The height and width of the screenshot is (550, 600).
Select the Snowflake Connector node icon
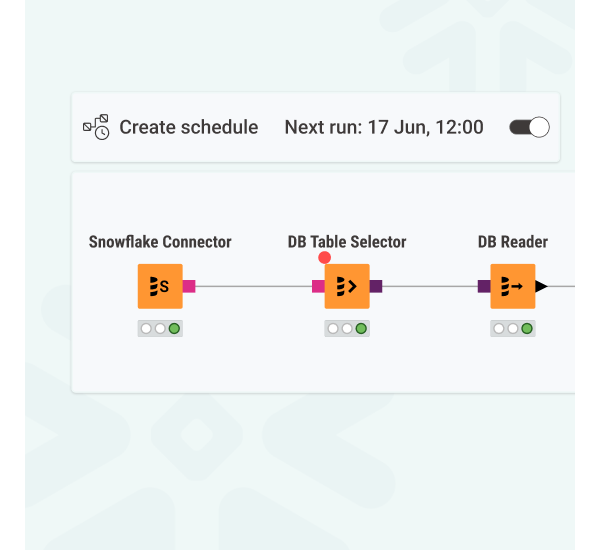pos(160,286)
